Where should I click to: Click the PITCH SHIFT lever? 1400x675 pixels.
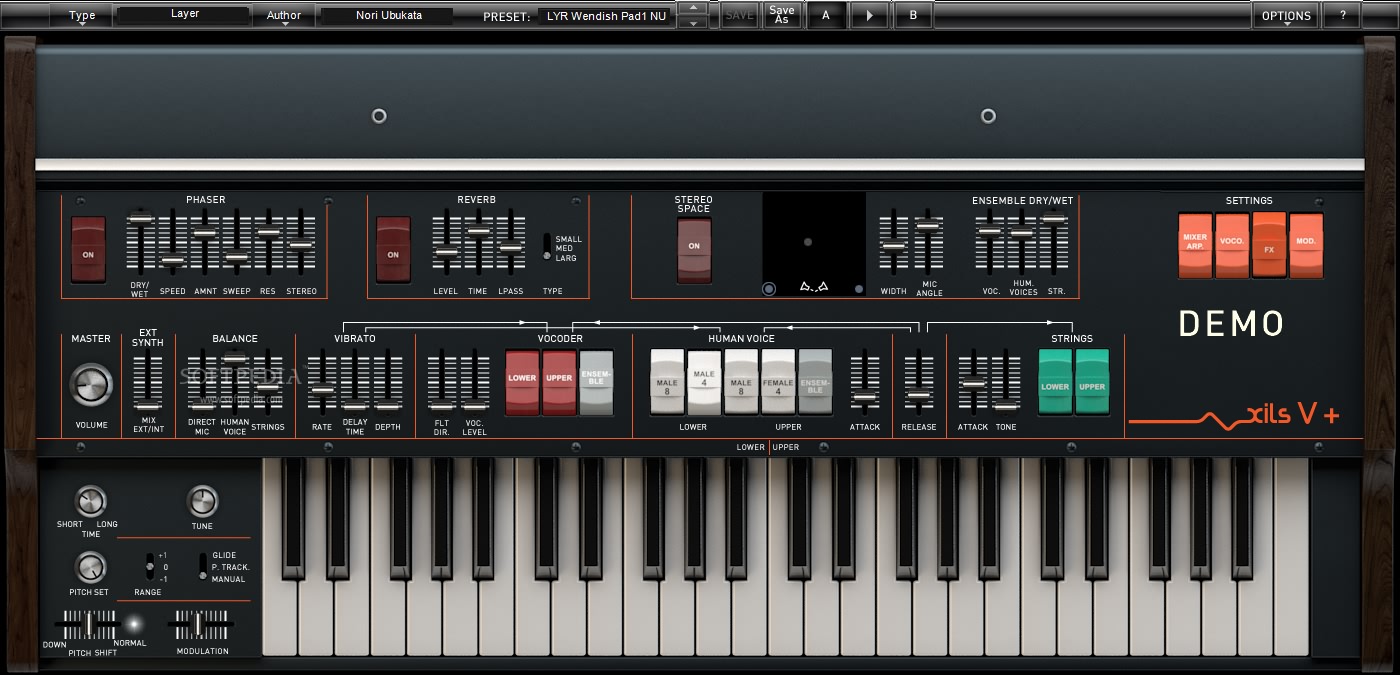[x=87, y=626]
